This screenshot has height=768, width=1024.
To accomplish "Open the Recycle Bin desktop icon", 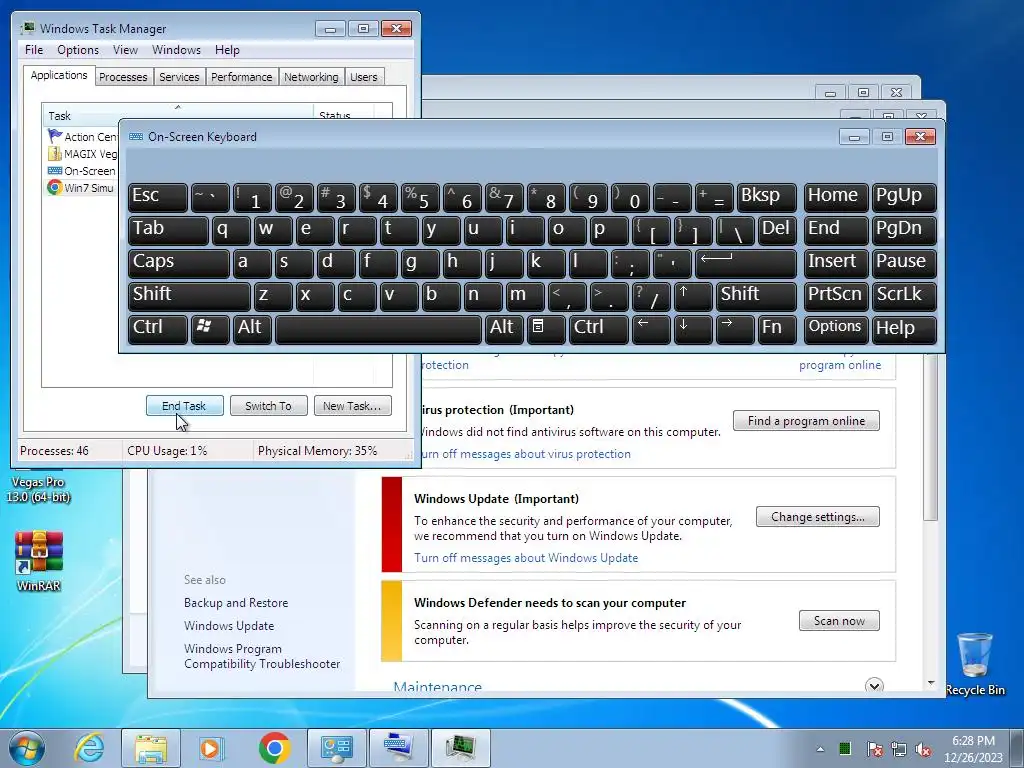I will [x=975, y=664].
